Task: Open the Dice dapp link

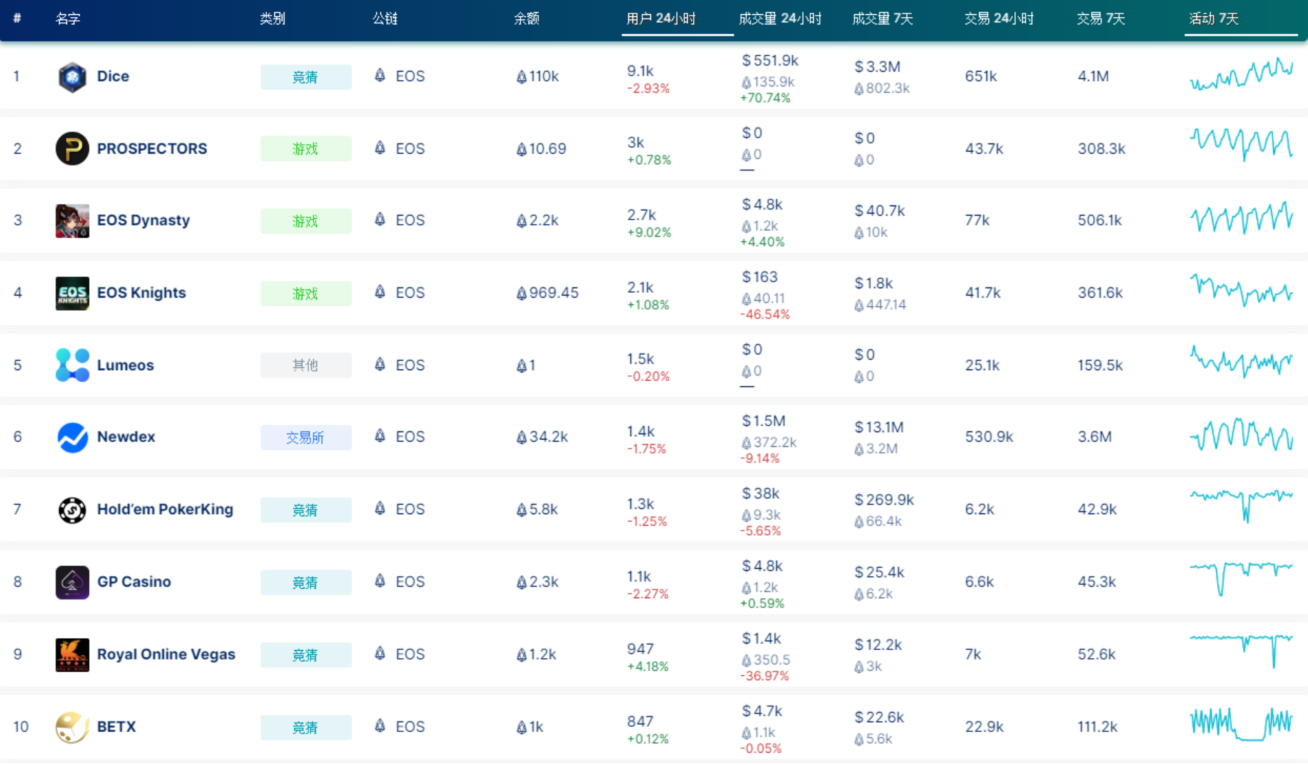Action: (x=113, y=76)
